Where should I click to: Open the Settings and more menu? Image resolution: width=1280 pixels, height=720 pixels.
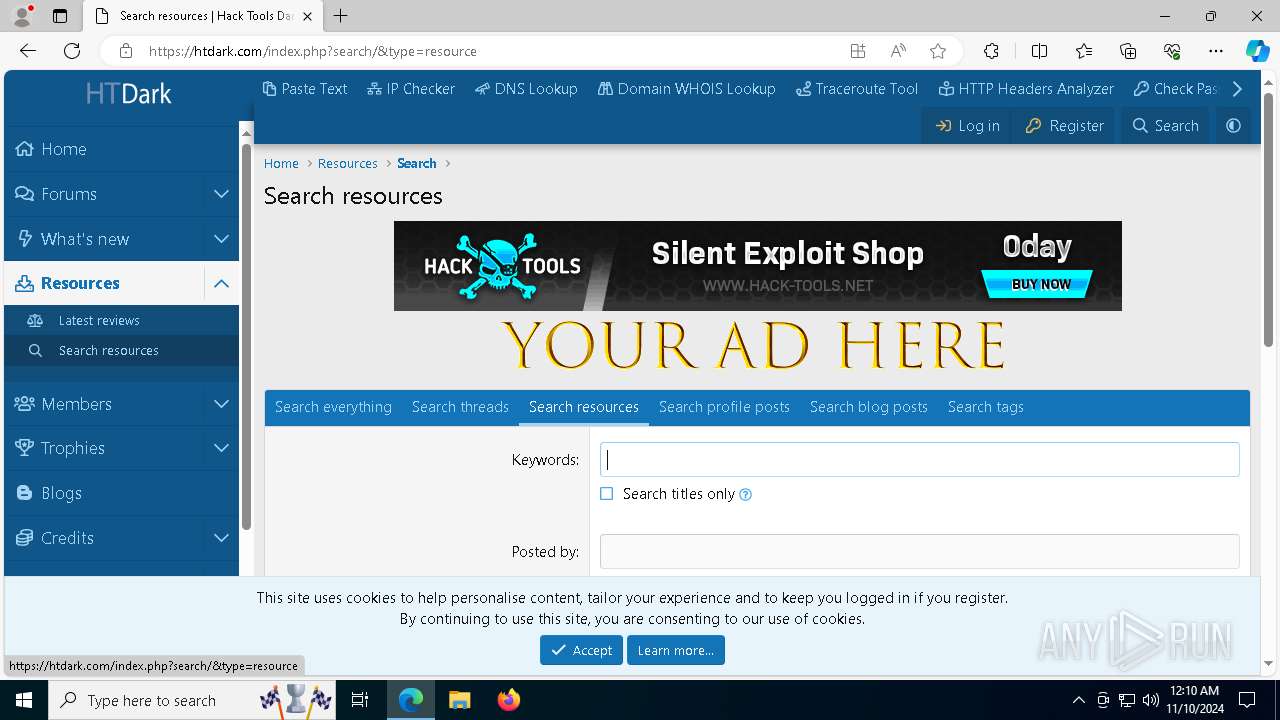(1216, 51)
